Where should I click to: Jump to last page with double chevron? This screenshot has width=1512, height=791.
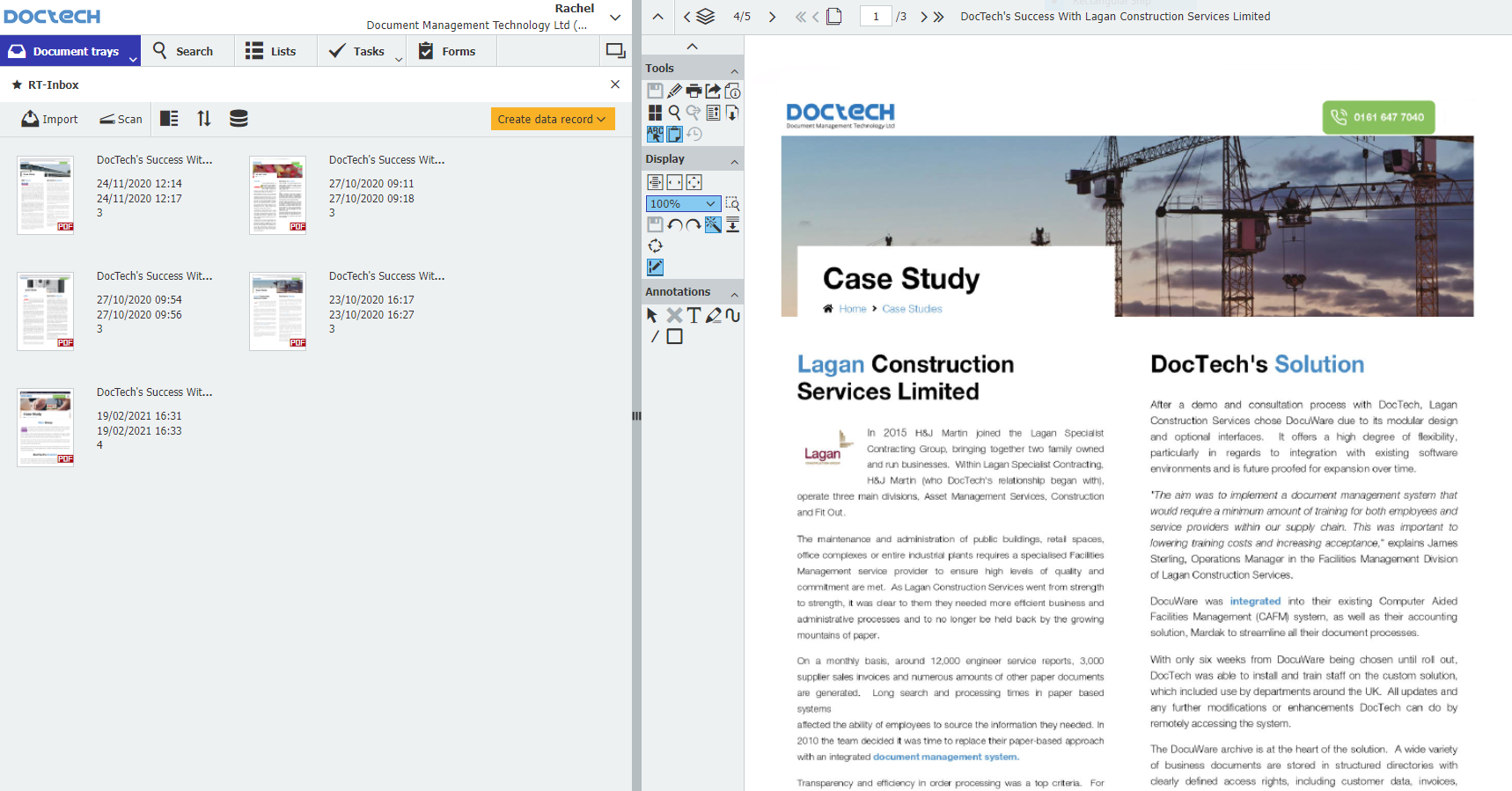coord(939,17)
